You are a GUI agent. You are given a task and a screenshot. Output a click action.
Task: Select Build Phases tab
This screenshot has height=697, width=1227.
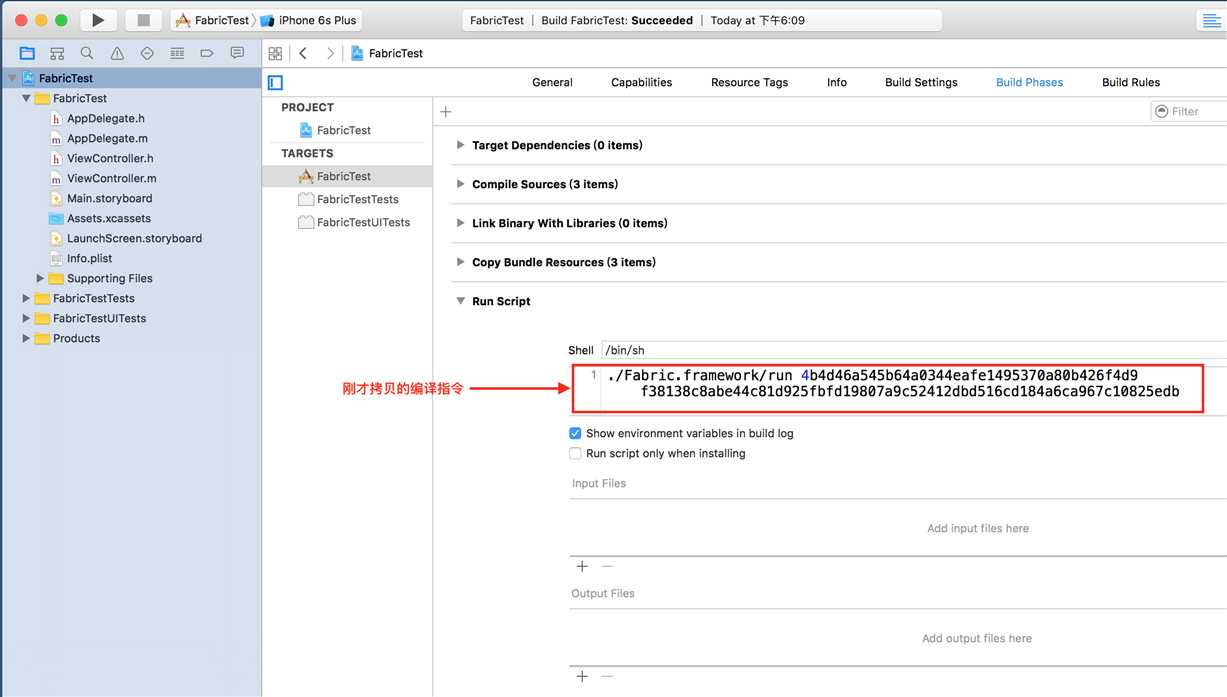(x=1029, y=83)
